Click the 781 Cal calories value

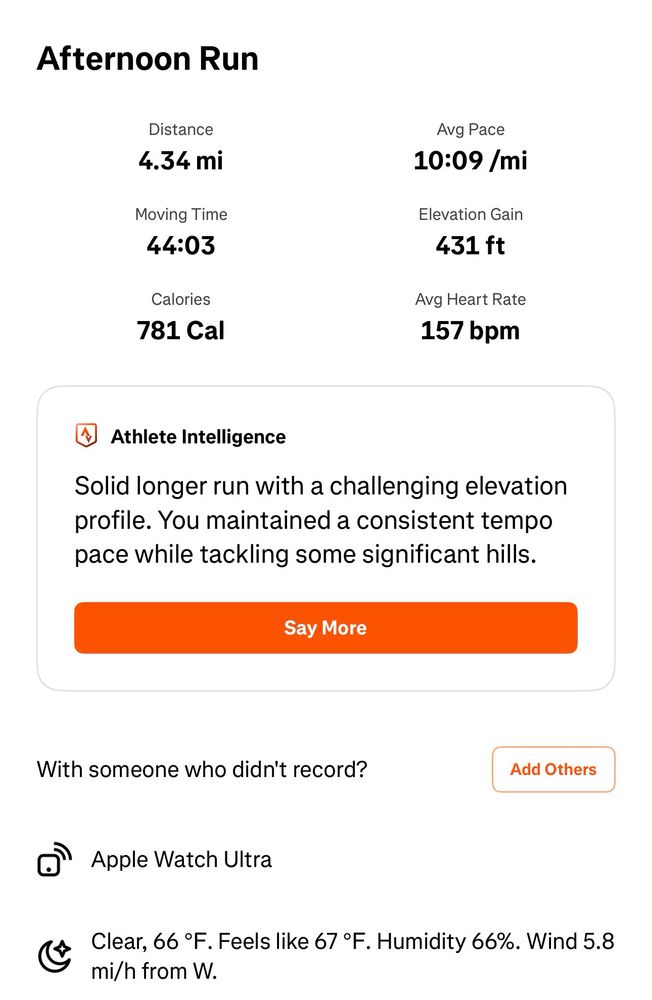point(181,330)
